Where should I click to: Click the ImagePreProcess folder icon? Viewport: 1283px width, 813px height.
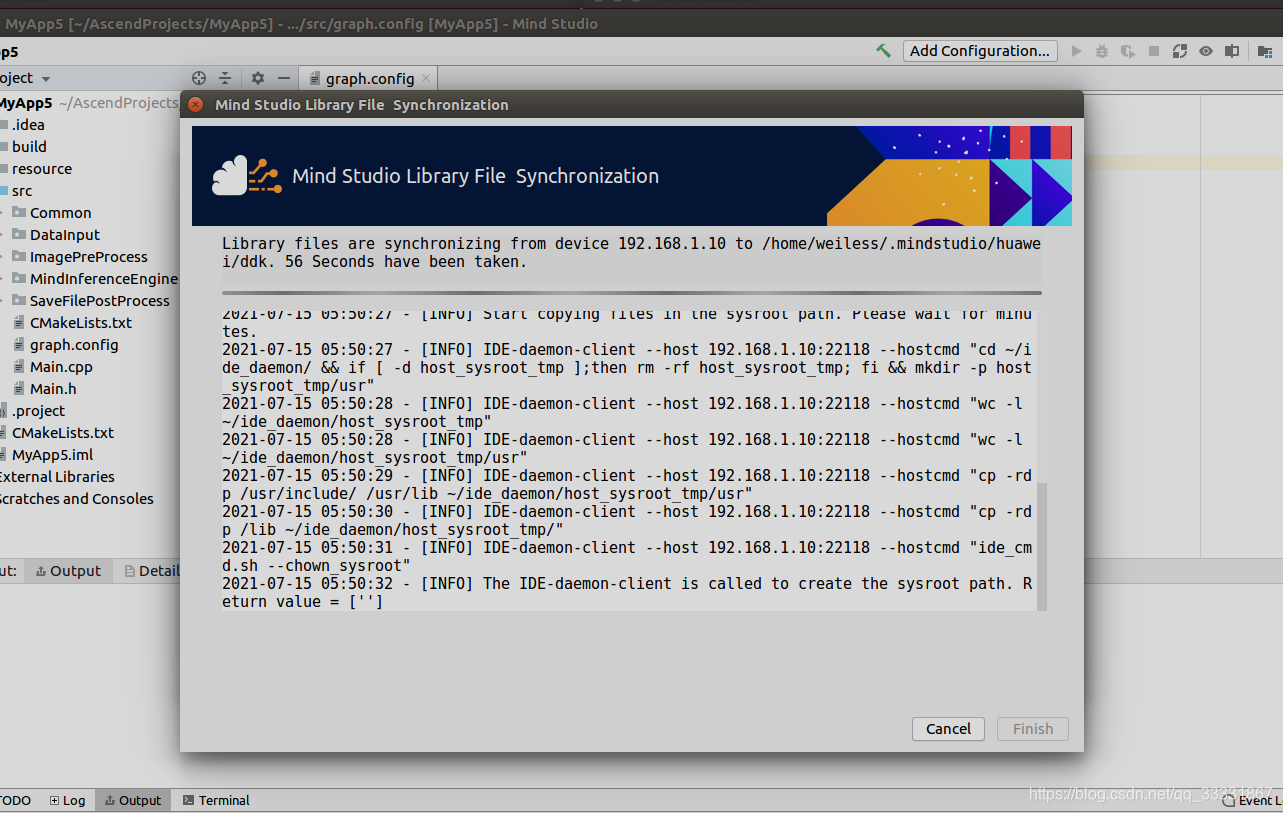point(19,257)
